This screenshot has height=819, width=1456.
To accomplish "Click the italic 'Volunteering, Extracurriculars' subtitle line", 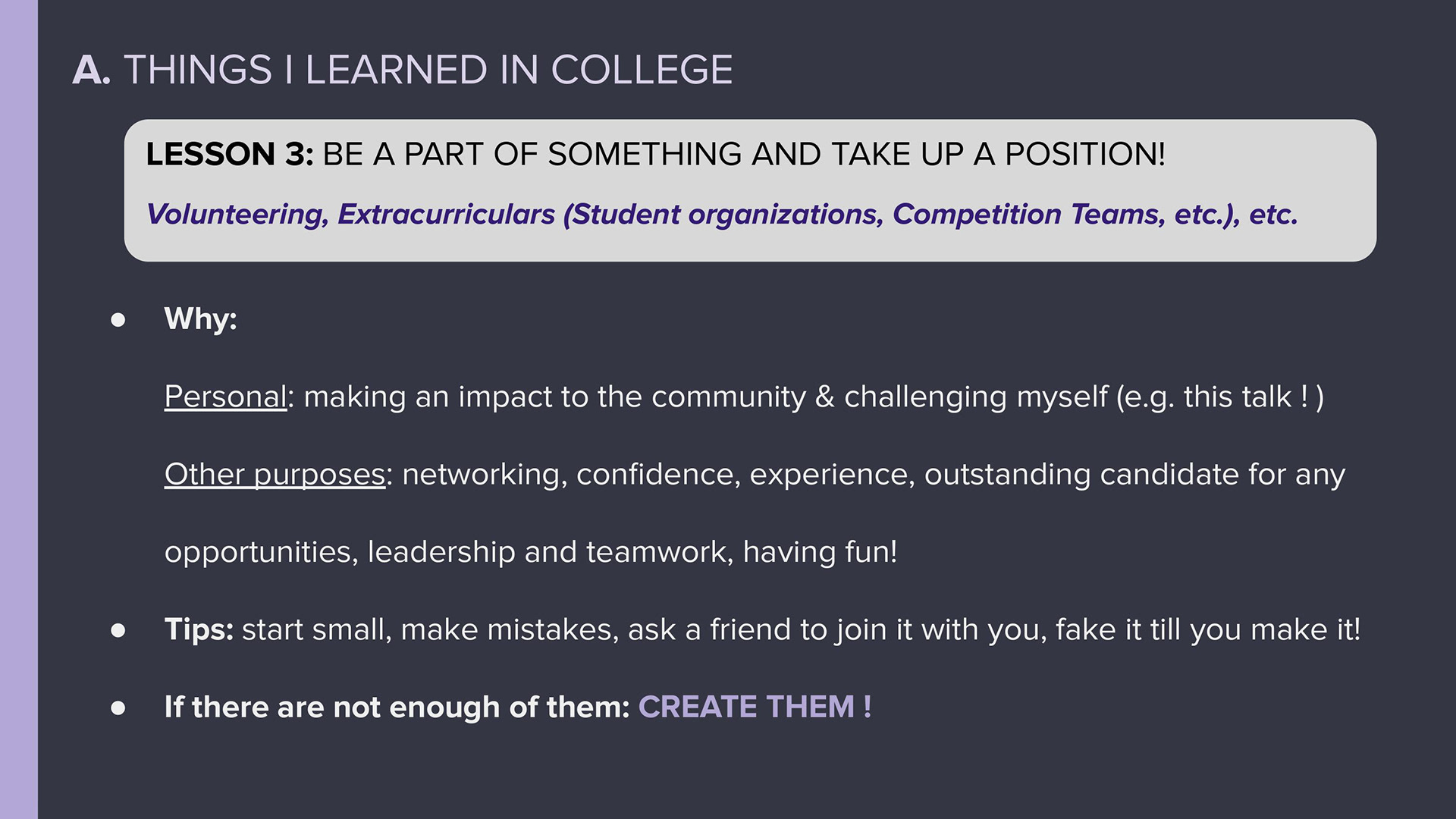I will pos(722,215).
